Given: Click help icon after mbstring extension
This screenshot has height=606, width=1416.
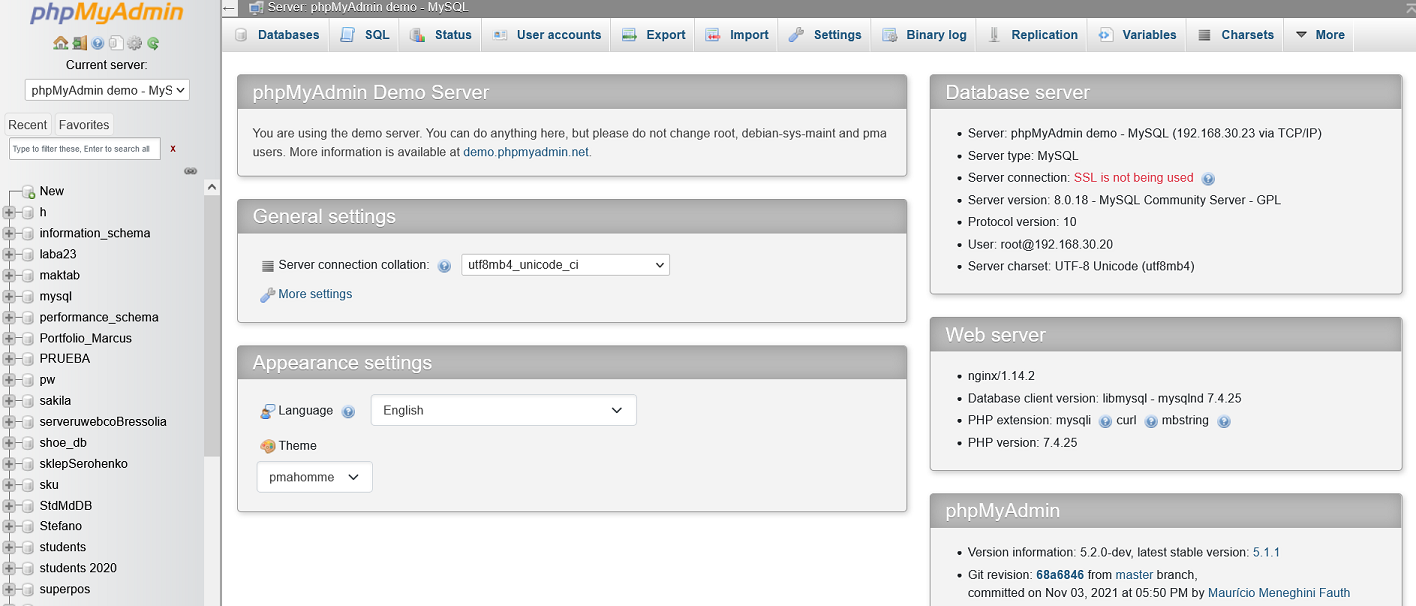Looking at the screenshot, I should click(1224, 421).
